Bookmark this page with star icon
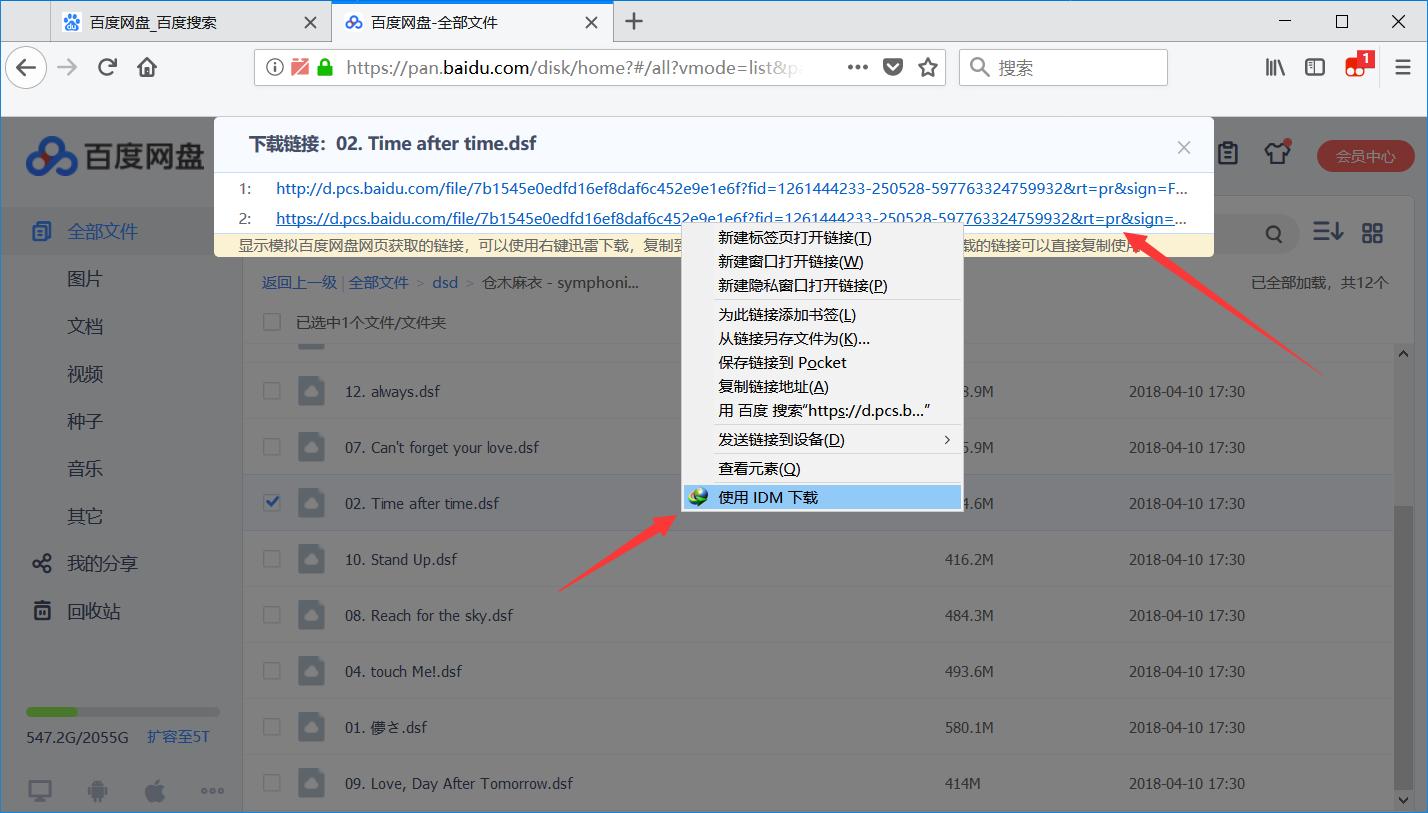The image size is (1428, 813). (928, 67)
